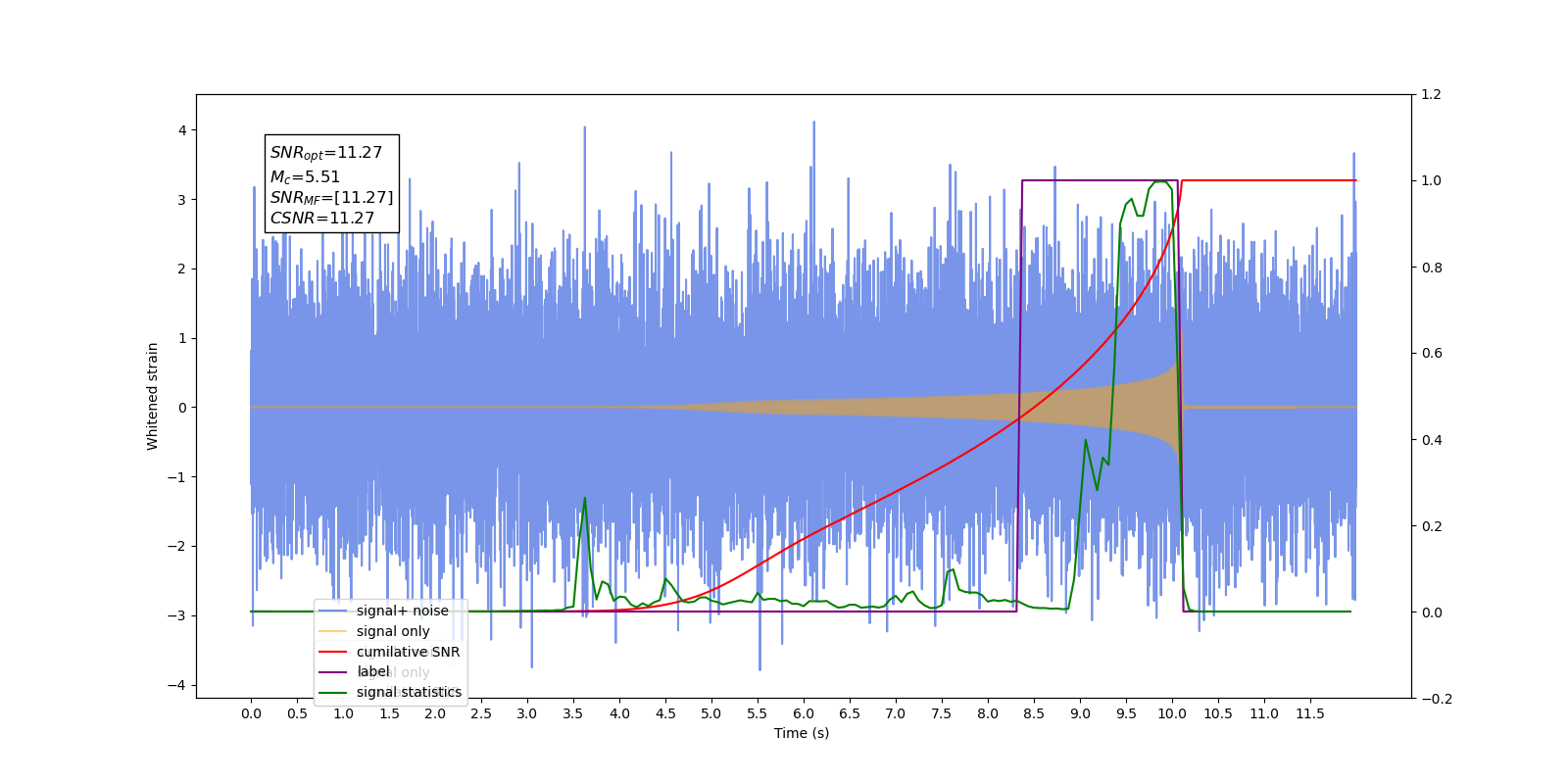The height and width of the screenshot is (784, 1568).
Task: Click the 0.8 tick on right axis
Action: pyautogui.click(x=1431, y=268)
